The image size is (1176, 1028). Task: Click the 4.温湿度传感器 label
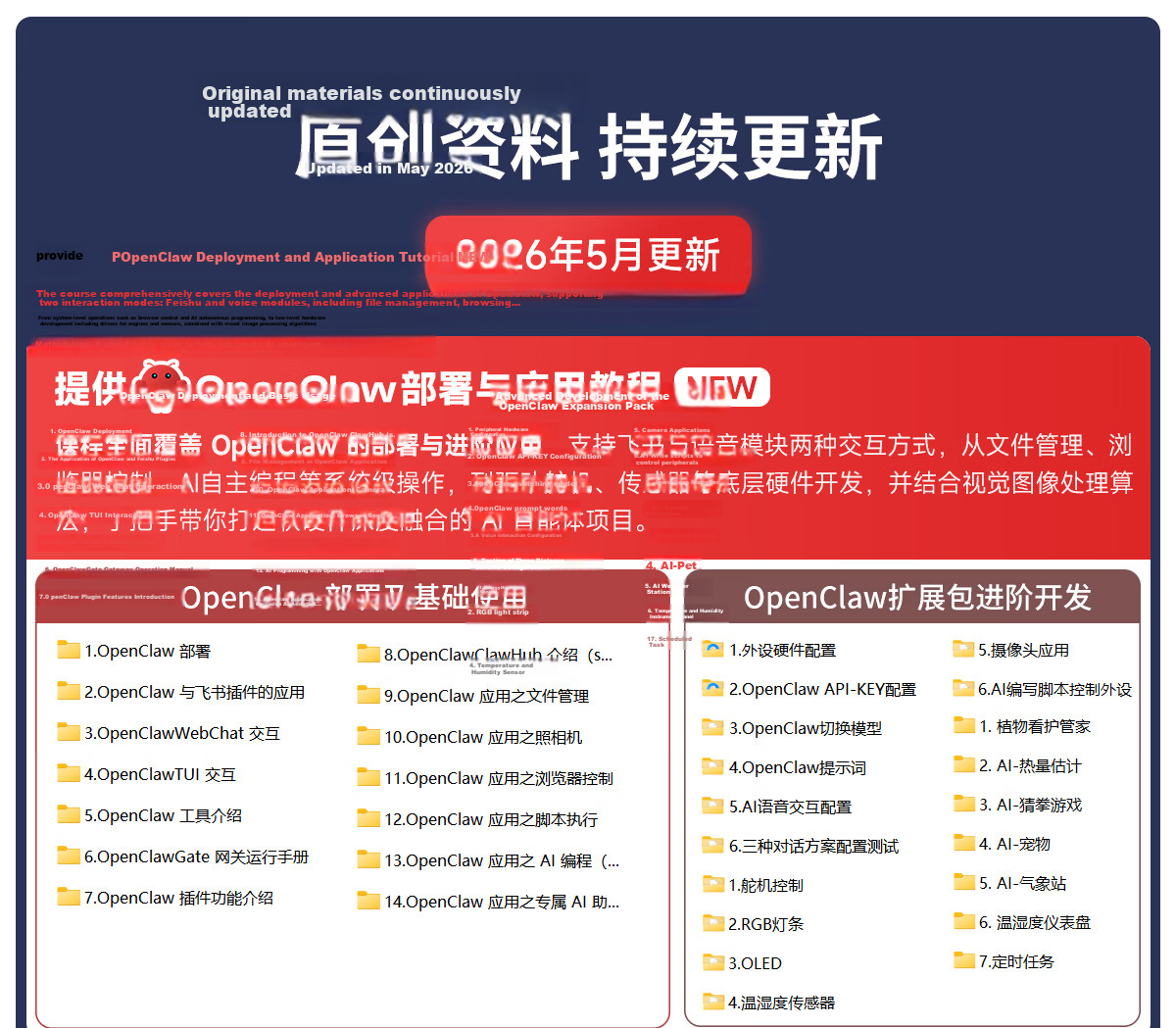click(782, 1003)
